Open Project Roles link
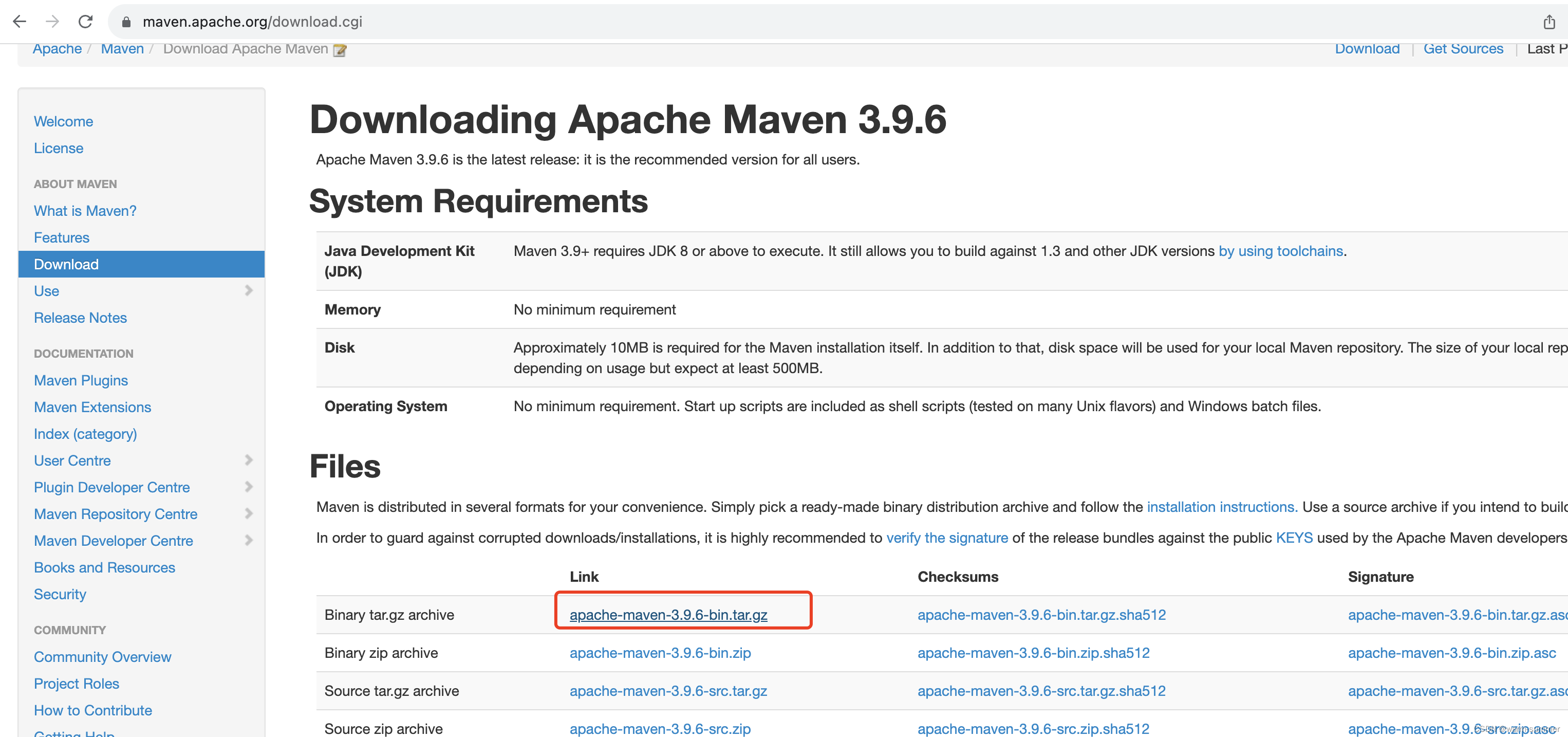Viewport: 1568px width, 737px height. pos(77,684)
